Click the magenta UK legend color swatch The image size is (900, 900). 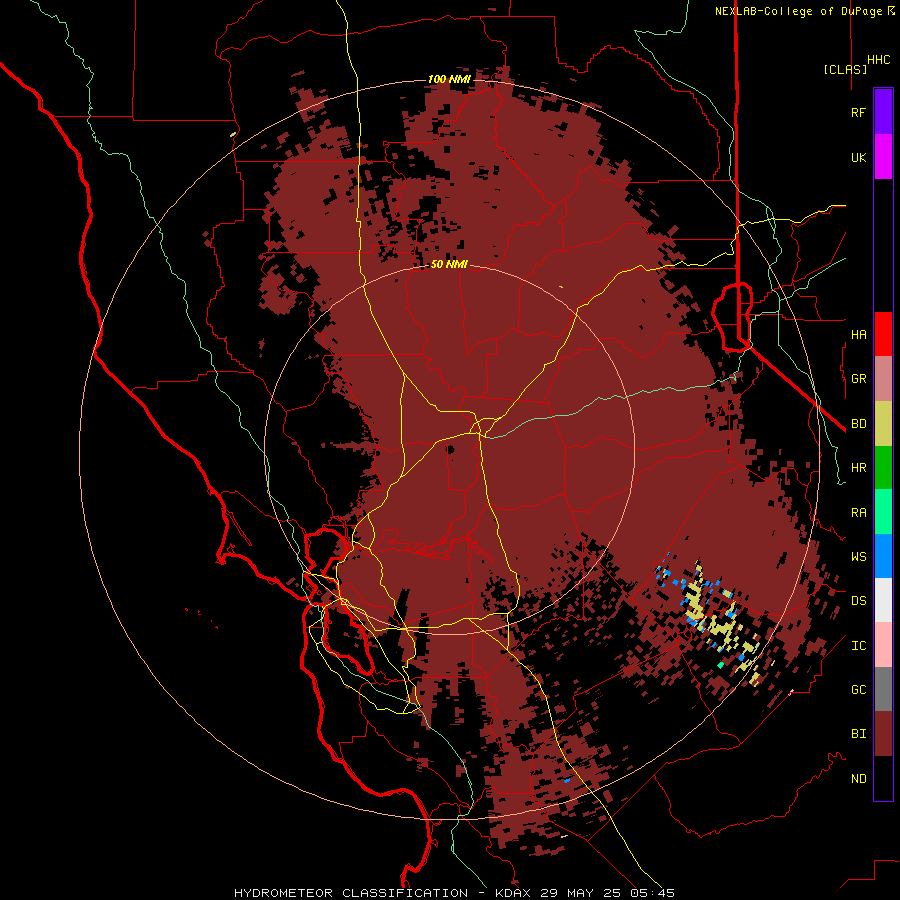click(x=883, y=157)
